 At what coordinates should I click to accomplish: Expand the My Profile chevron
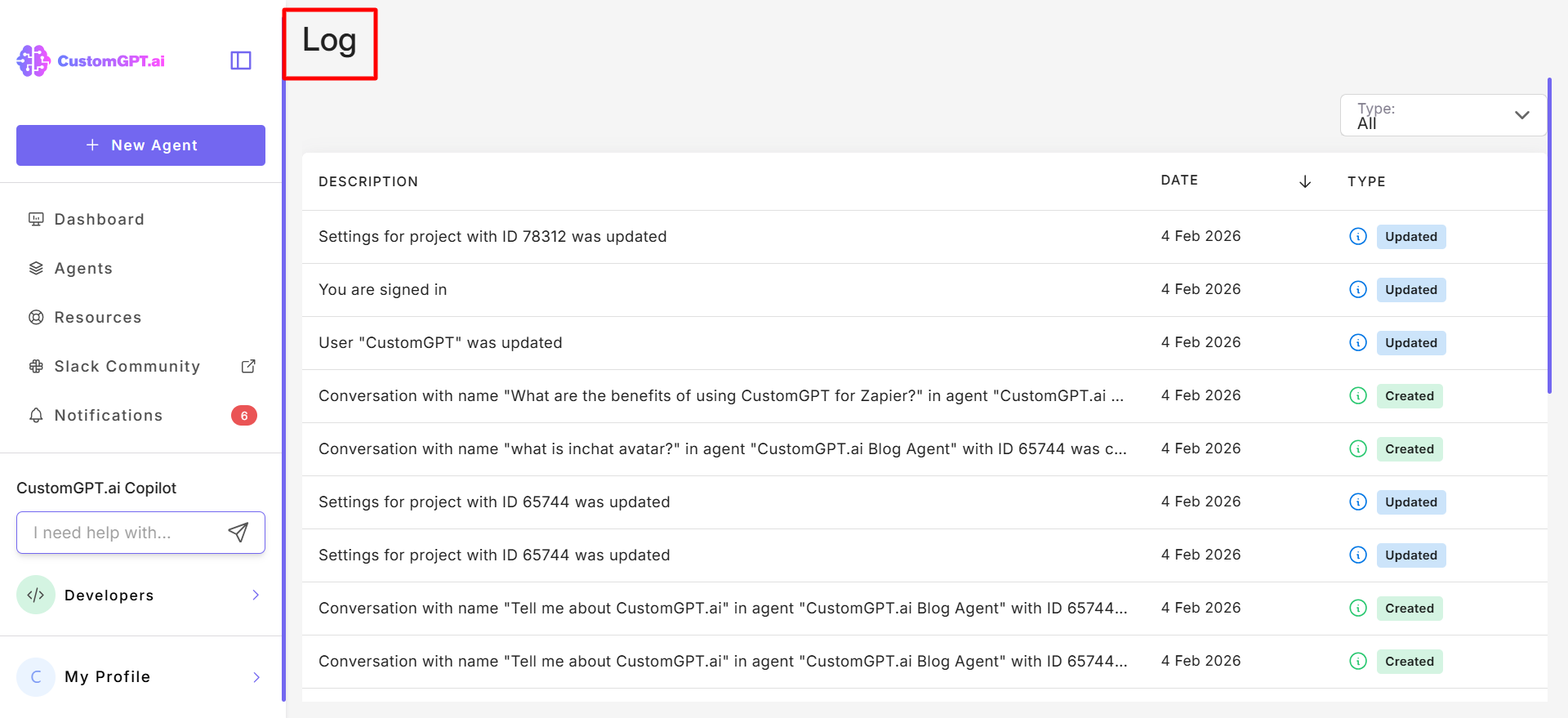click(256, 676)
